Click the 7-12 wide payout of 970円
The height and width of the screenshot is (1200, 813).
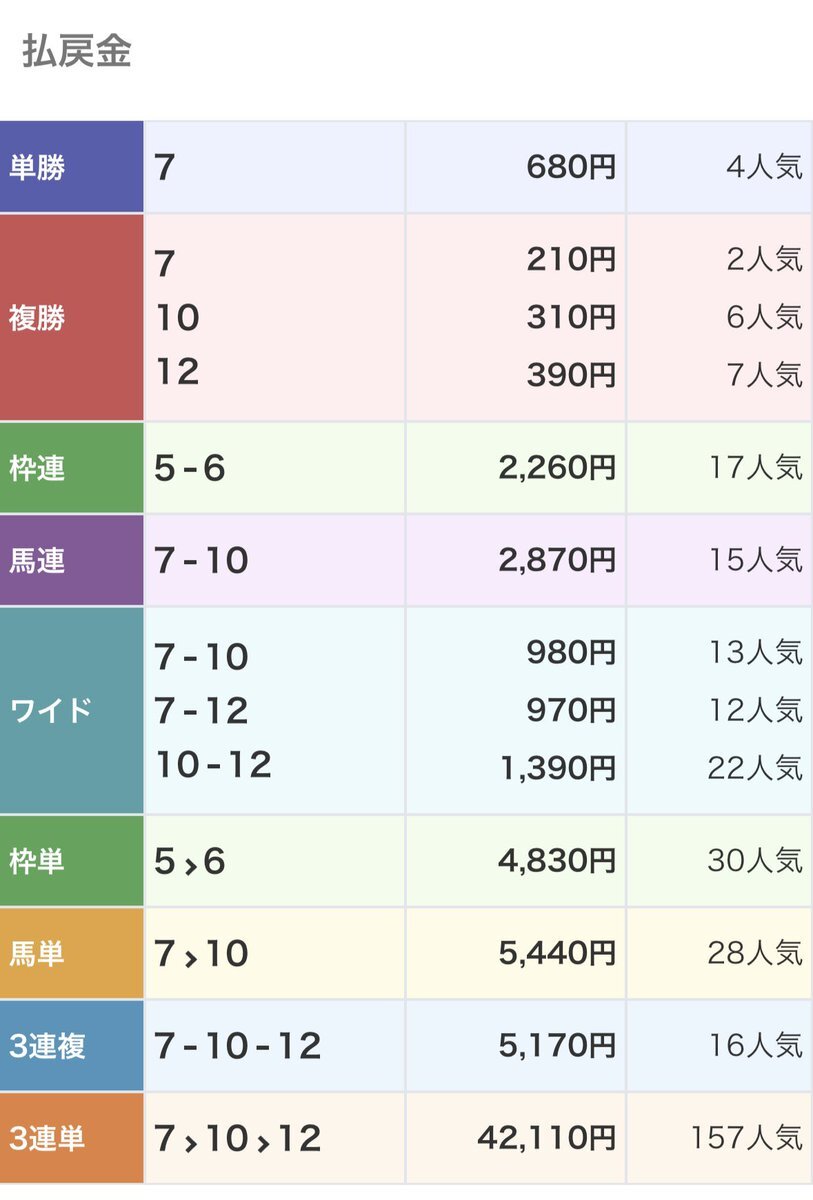point(571,710)
